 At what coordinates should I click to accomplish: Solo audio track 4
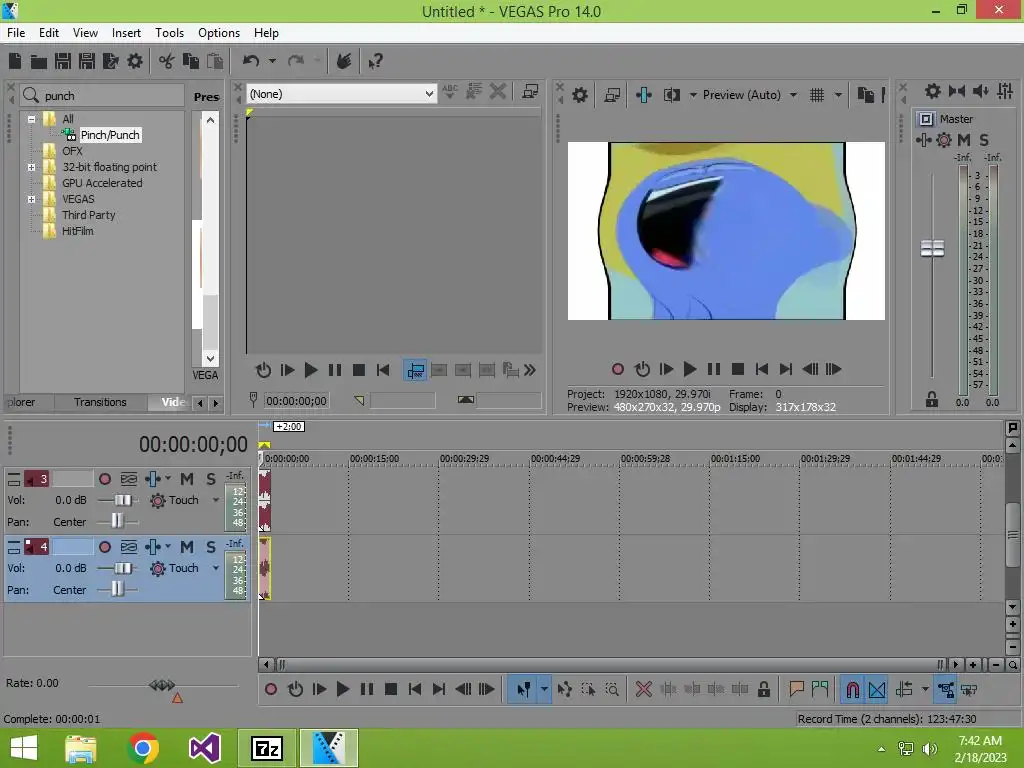click(x=210, y=547)
